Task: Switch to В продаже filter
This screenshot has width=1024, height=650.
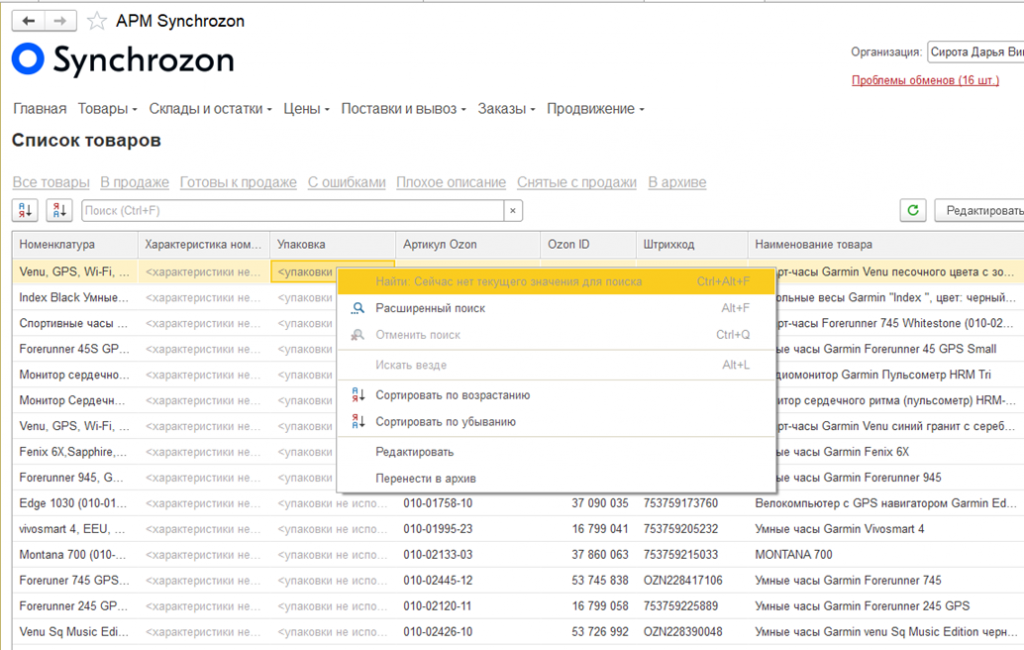Action: coord(135,182)
